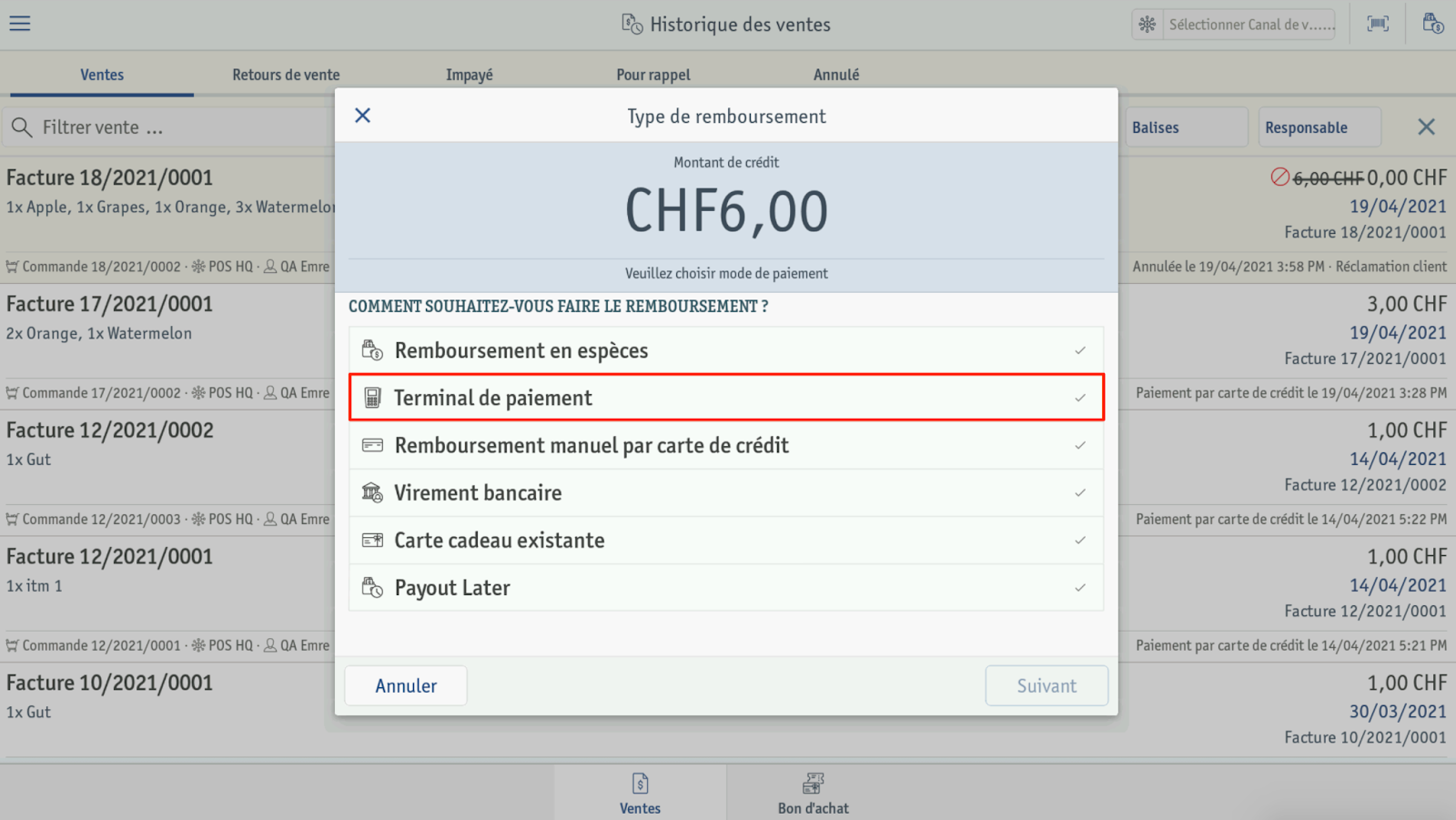Click the Suivant button
The height and width of the screenshot is (820, 1456).
[1046, 685]
